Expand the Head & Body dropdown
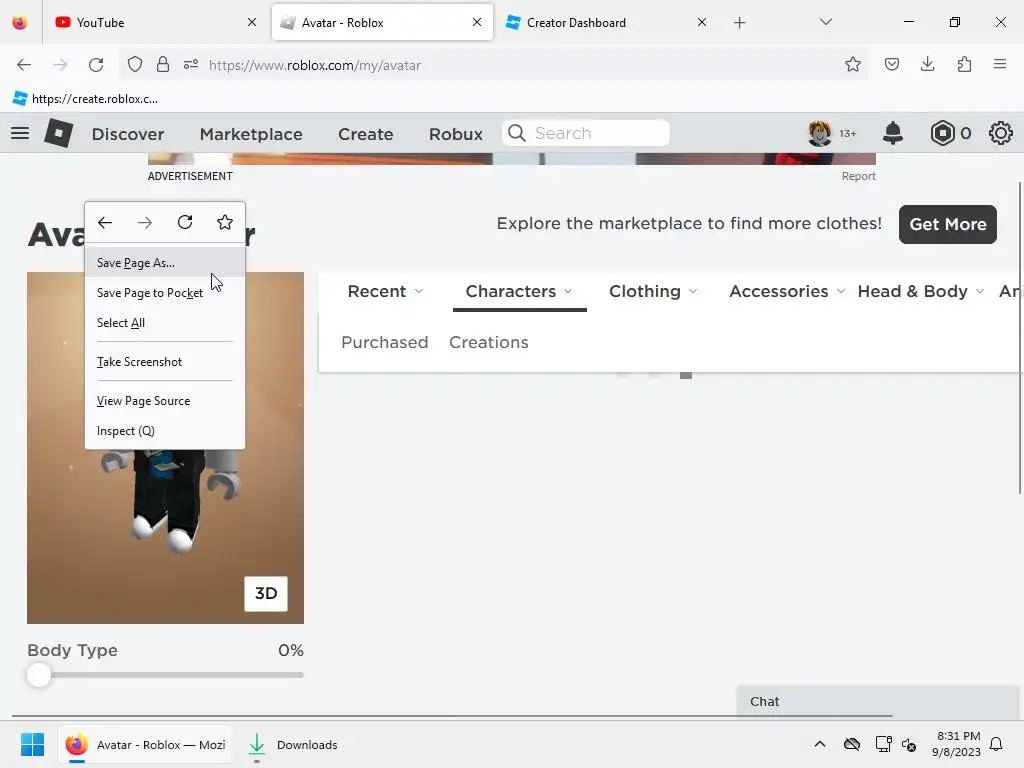 click(921, 291)
